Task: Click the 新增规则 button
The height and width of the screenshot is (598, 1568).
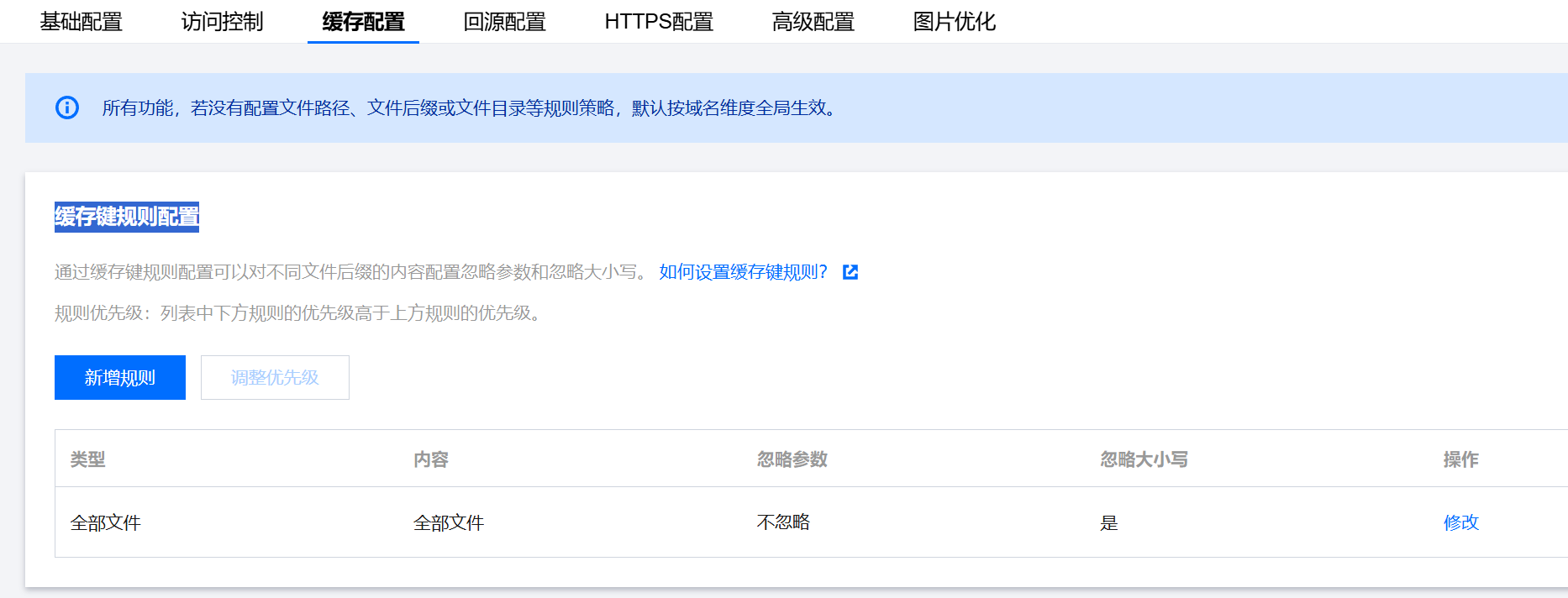Action: [x=120, y=378]
